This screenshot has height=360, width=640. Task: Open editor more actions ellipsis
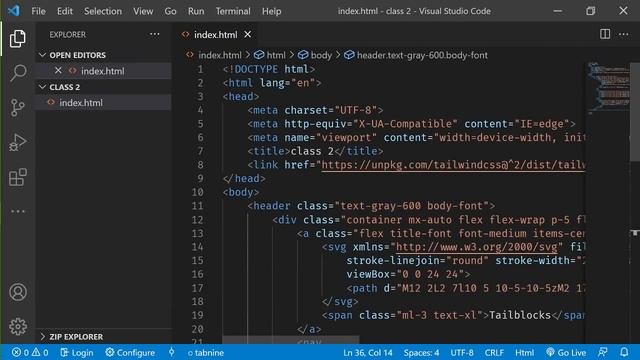coord(623,34)
